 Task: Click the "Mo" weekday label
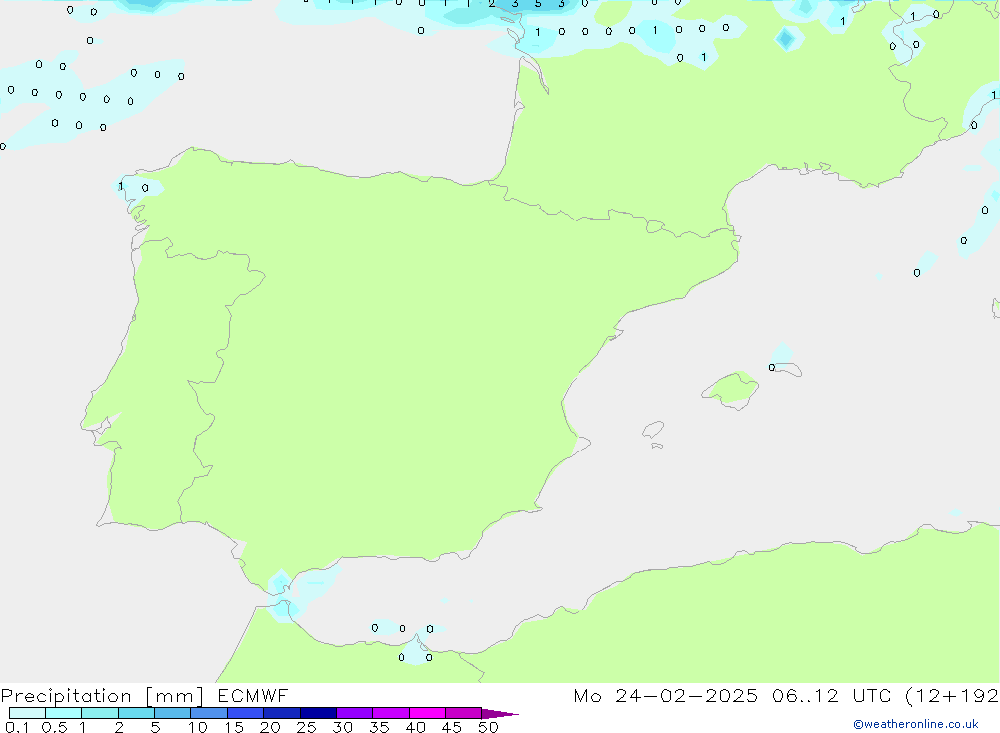click(587, 695)
